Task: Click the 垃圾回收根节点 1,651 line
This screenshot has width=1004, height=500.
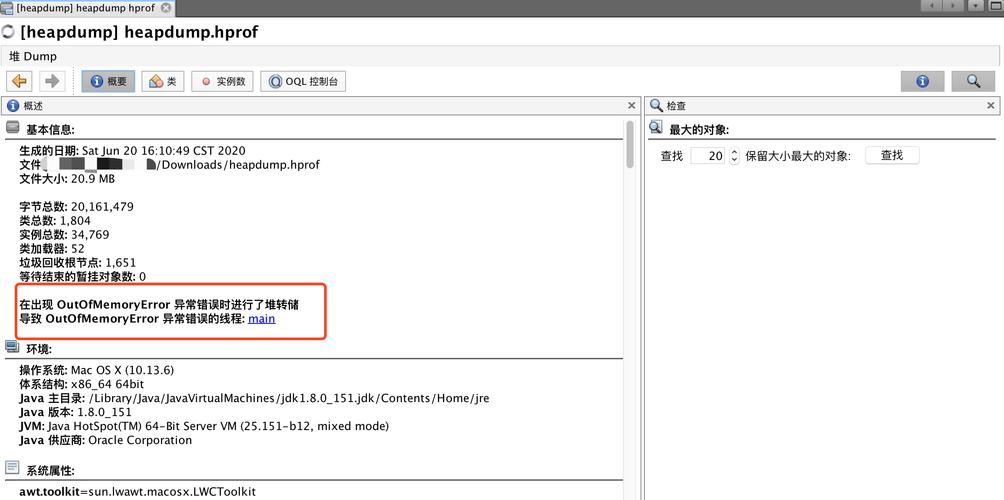Action: (77, 262)
